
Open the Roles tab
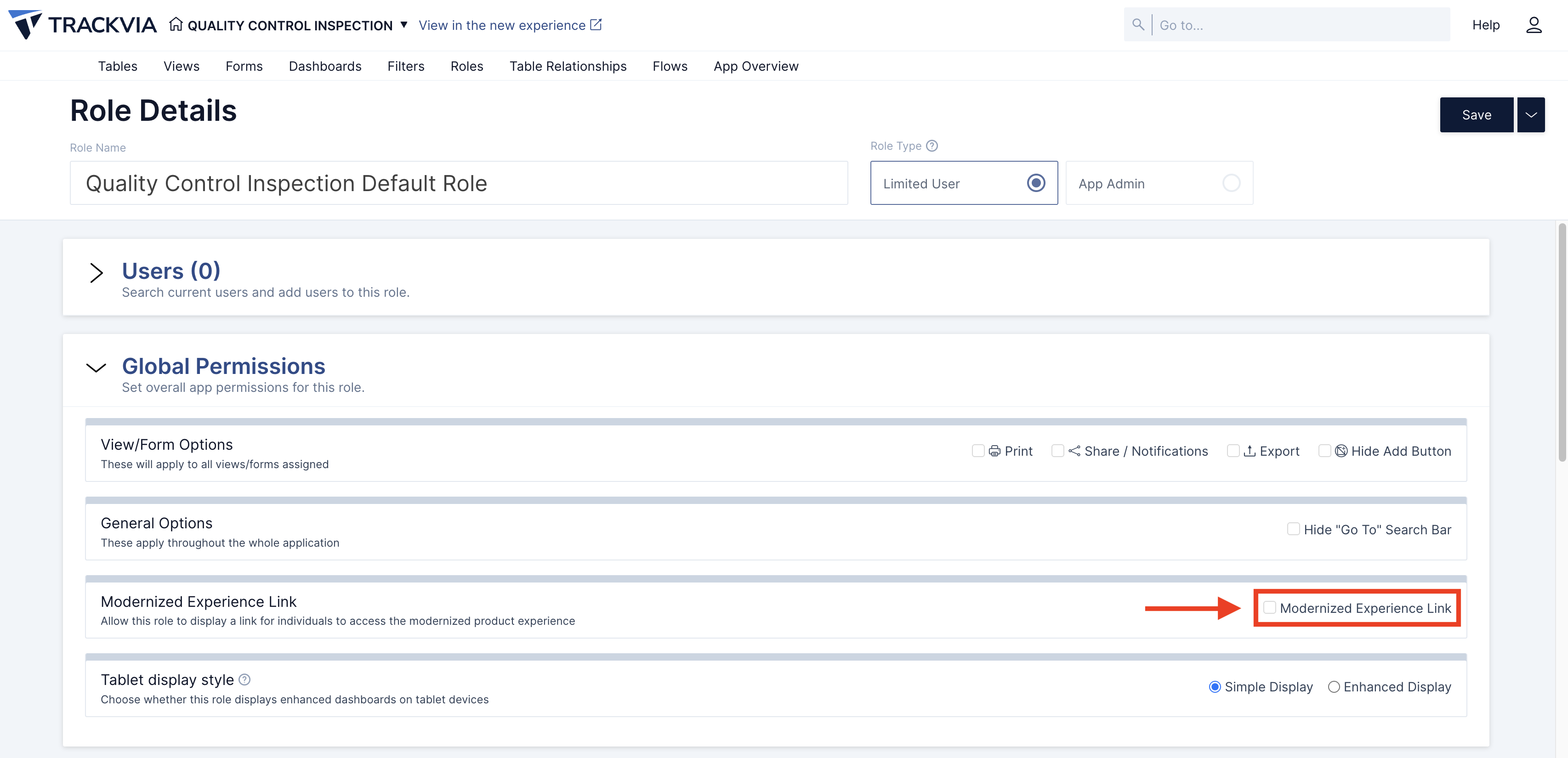467,66
